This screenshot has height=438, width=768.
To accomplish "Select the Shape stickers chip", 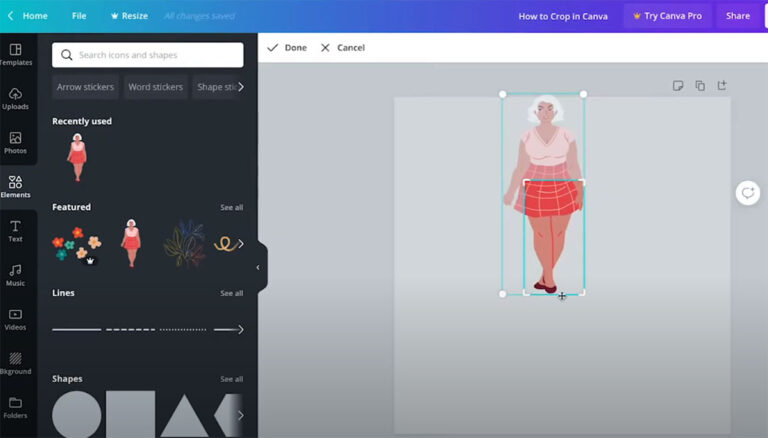I will (x=216, y=87).
